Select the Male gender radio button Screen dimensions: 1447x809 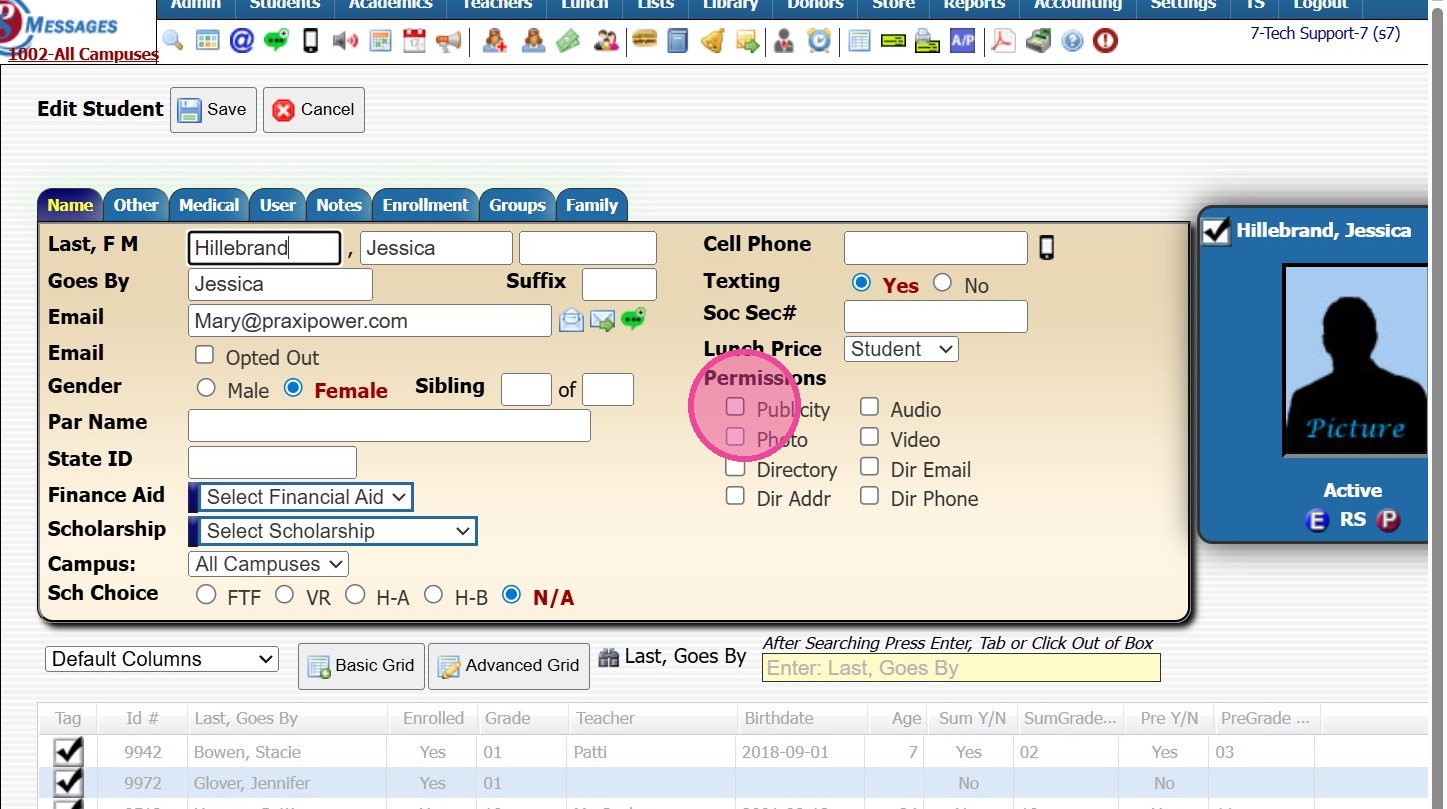coord(206,388)
